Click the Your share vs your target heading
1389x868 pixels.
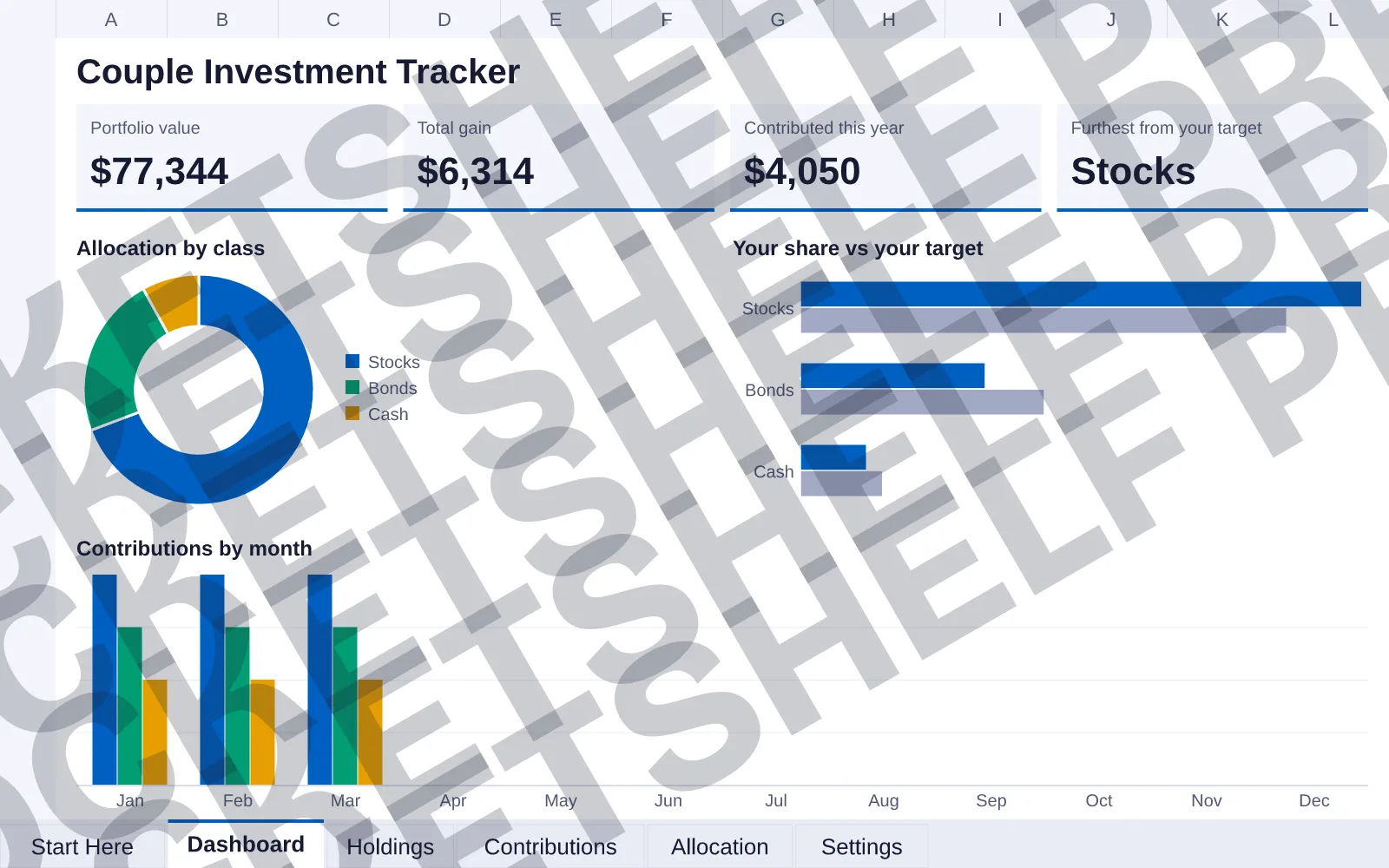(x=858, y=248)
